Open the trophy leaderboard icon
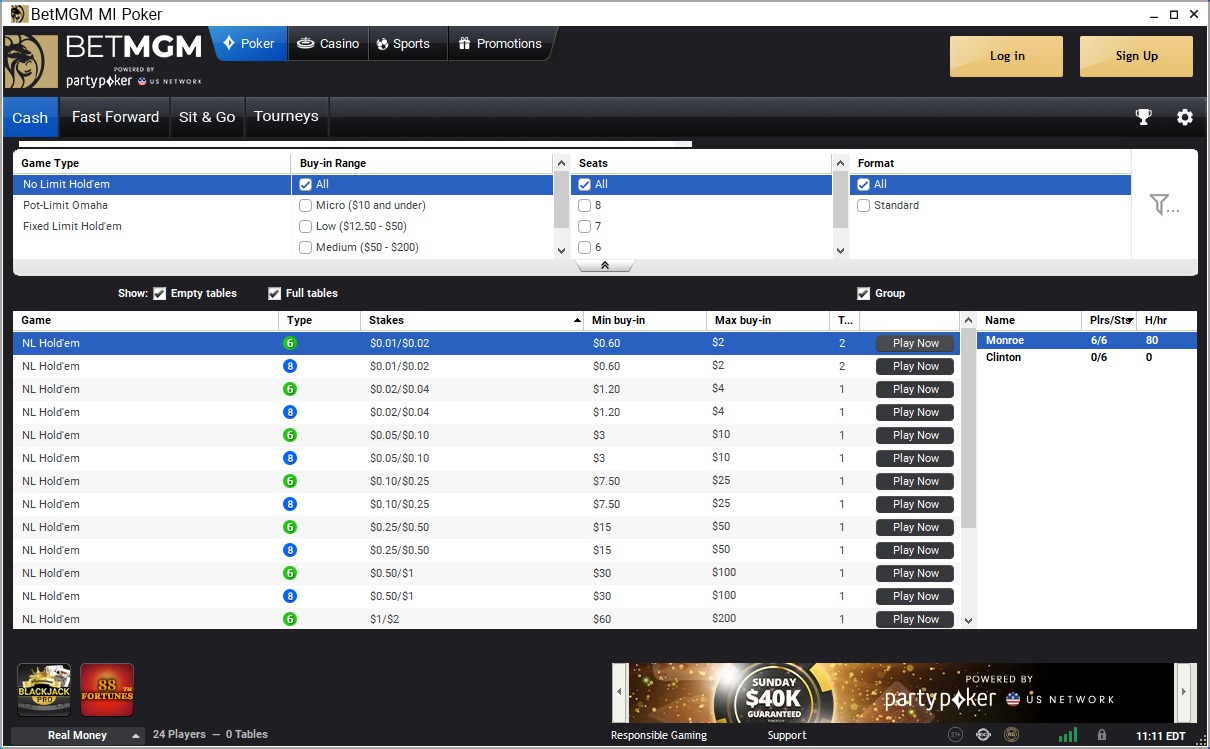 [x=1144, y=117]
